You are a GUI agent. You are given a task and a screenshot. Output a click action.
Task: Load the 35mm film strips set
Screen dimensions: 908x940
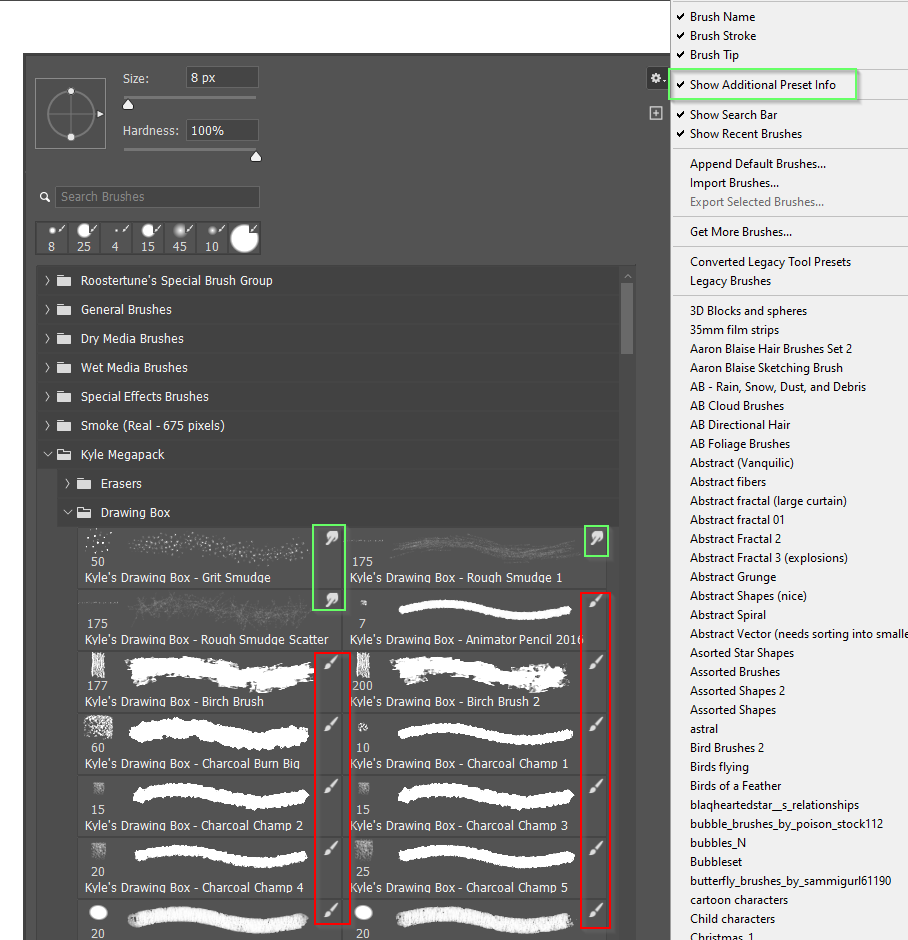pos(734,330)
